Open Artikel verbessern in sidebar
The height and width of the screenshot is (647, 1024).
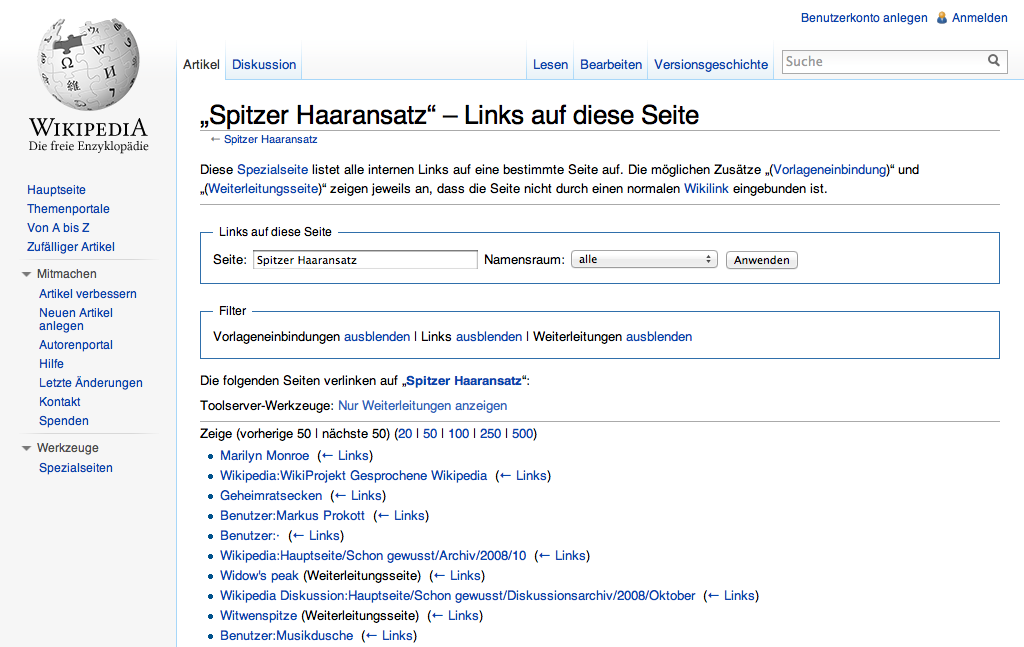pos(88,294)
